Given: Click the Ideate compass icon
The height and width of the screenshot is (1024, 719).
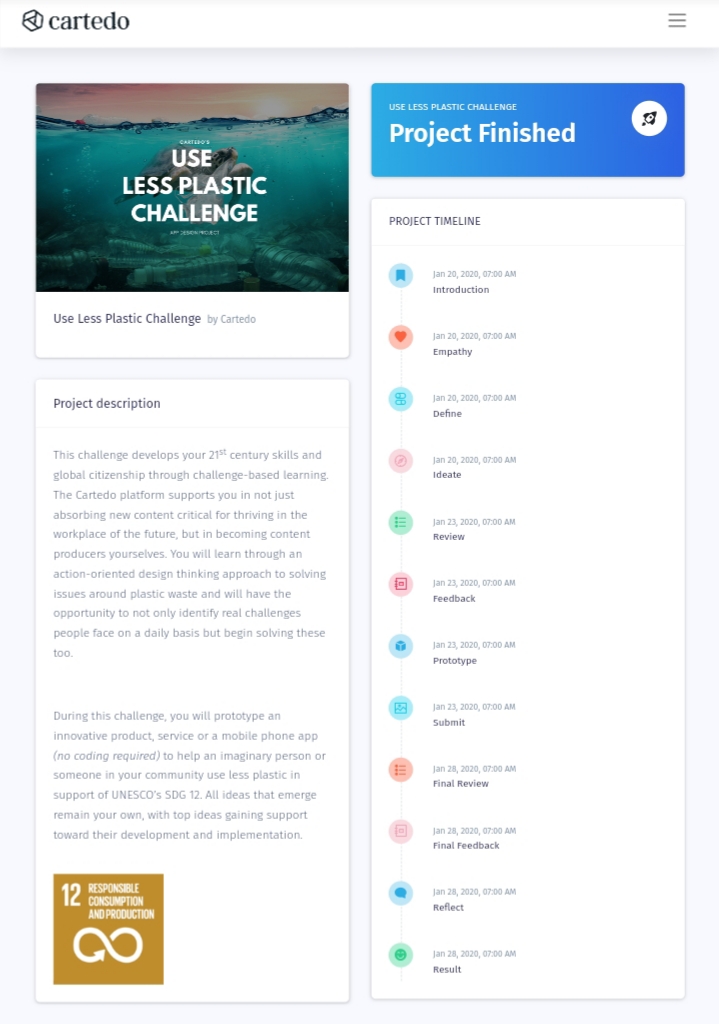Looking at the screenshot, I should (401, 461).
